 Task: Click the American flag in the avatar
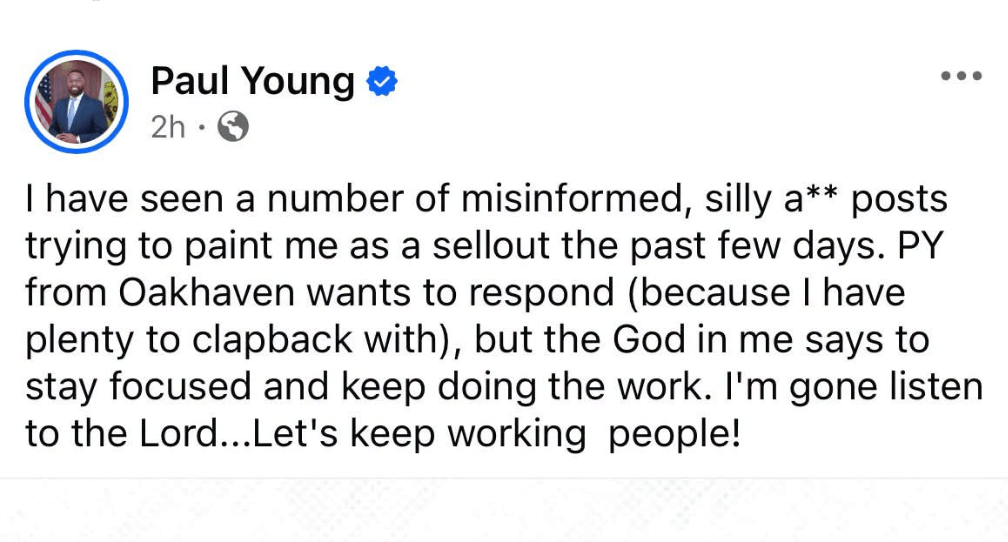tap(44, 100)
